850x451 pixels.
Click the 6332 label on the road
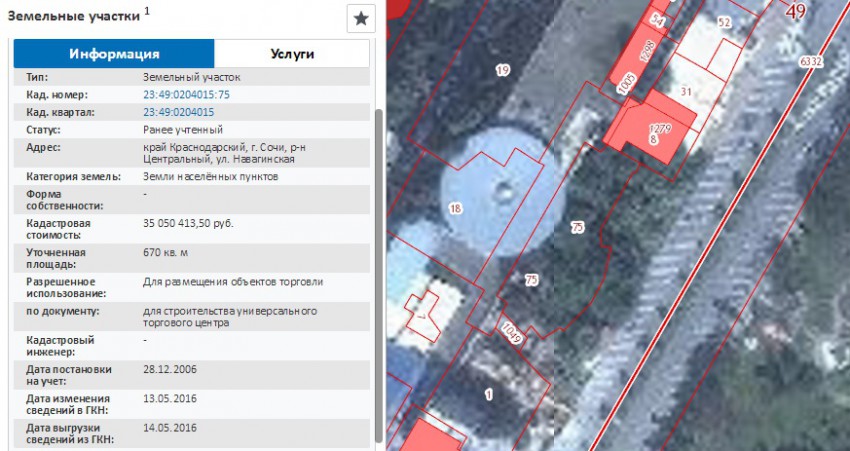point(810,61)
